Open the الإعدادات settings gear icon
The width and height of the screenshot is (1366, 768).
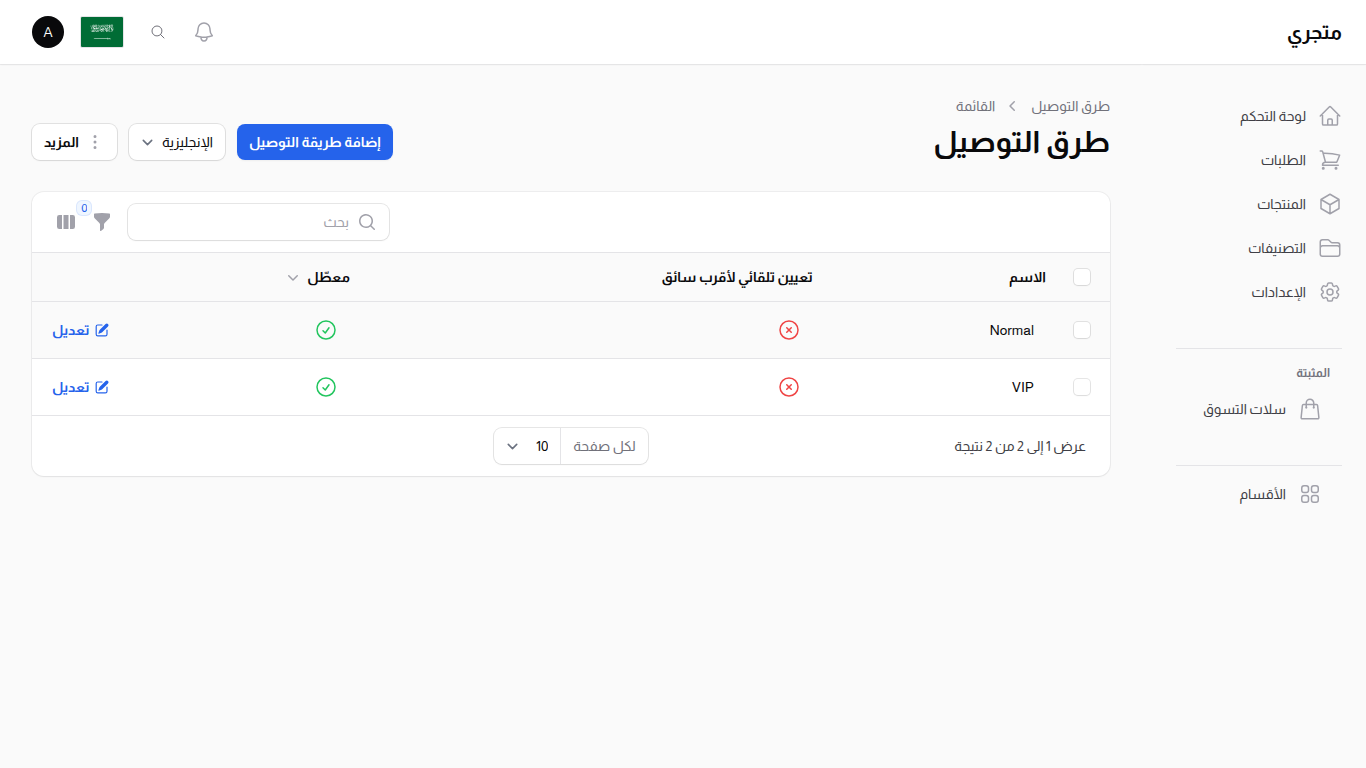click(1330, 292)
